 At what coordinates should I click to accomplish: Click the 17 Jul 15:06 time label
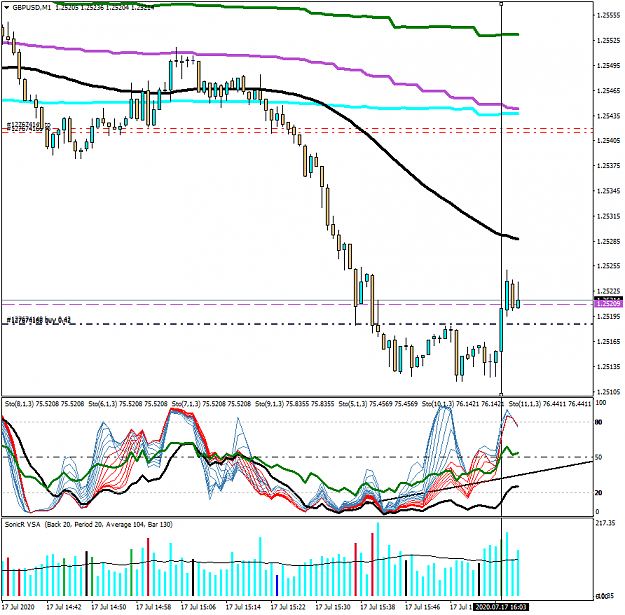198,607
